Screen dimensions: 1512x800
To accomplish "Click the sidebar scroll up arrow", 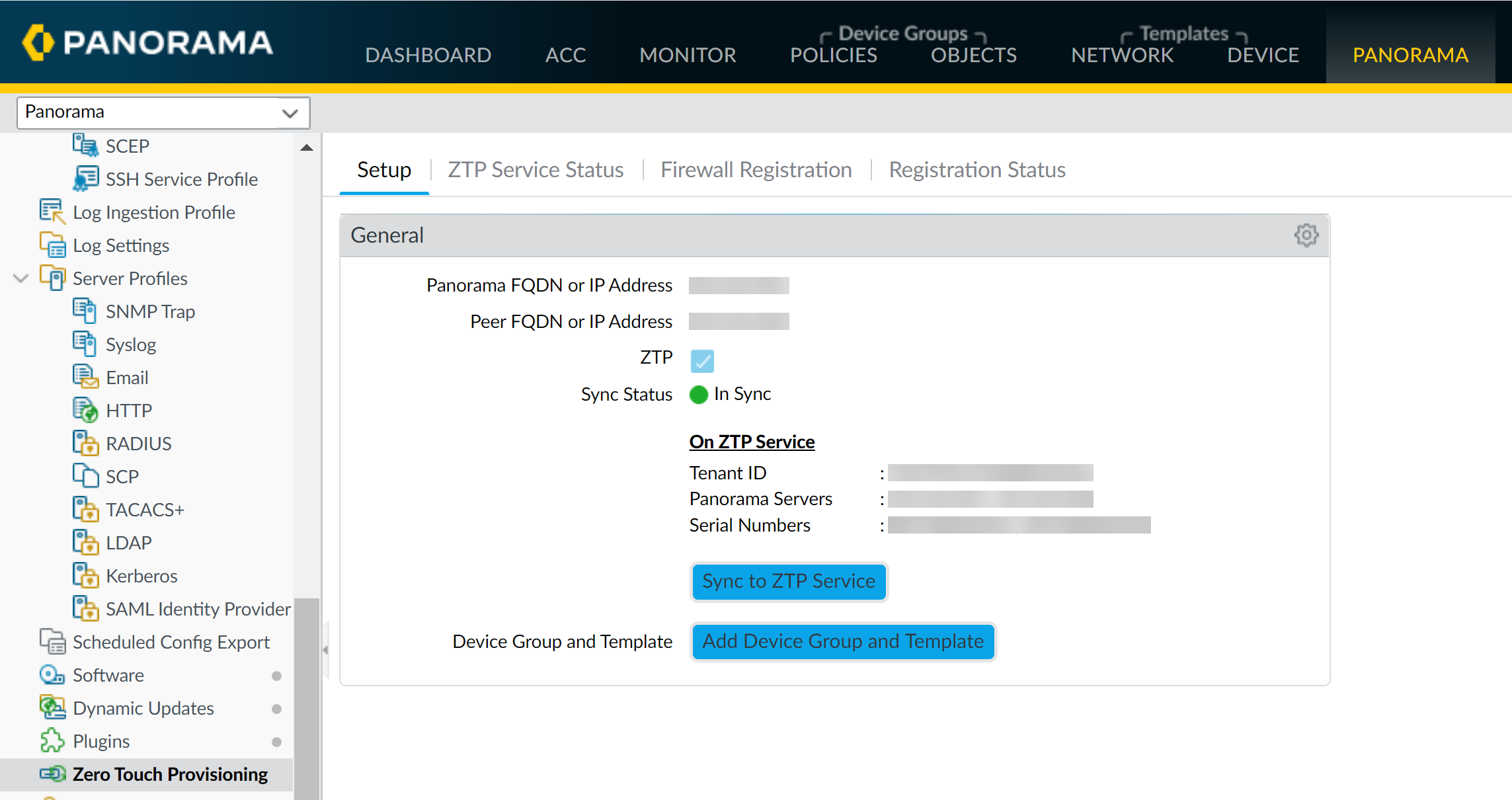I will point(306,147).
